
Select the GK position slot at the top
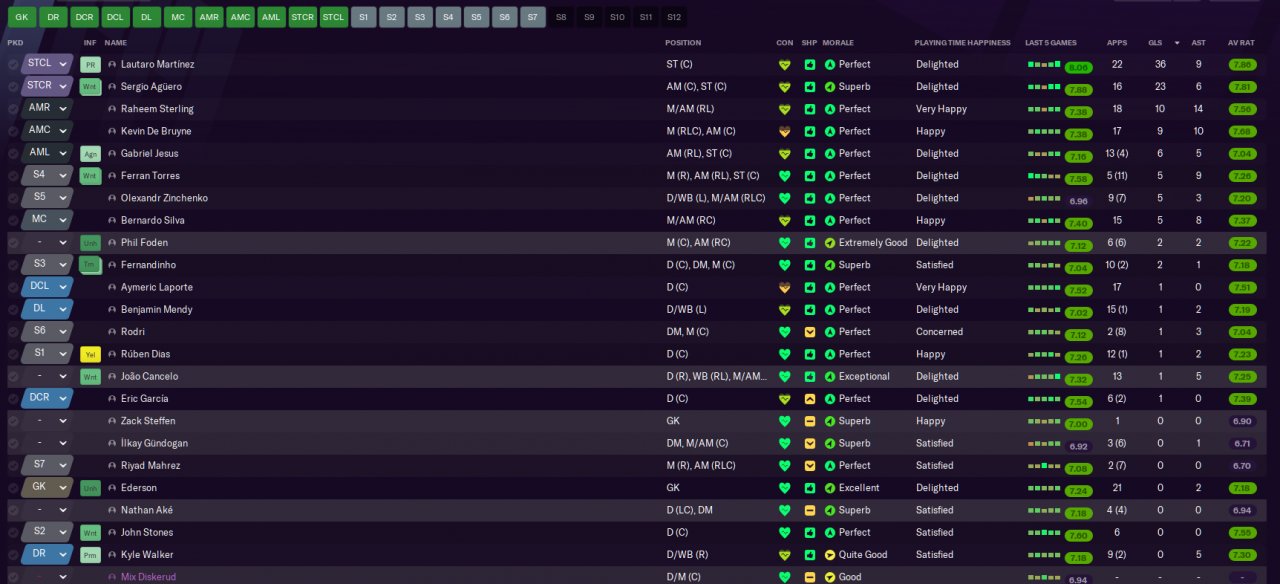click(22, 17)
